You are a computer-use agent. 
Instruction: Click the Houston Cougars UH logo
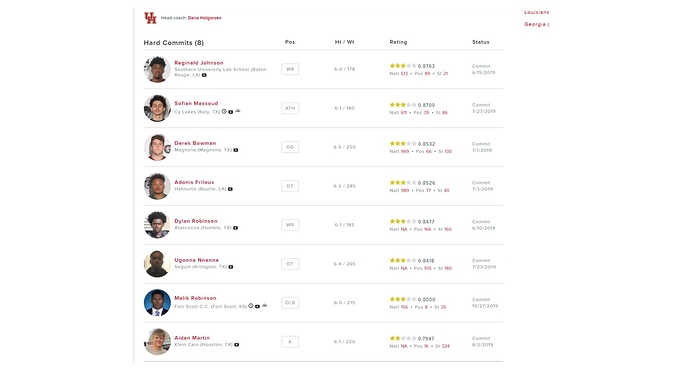coord(150,18)
